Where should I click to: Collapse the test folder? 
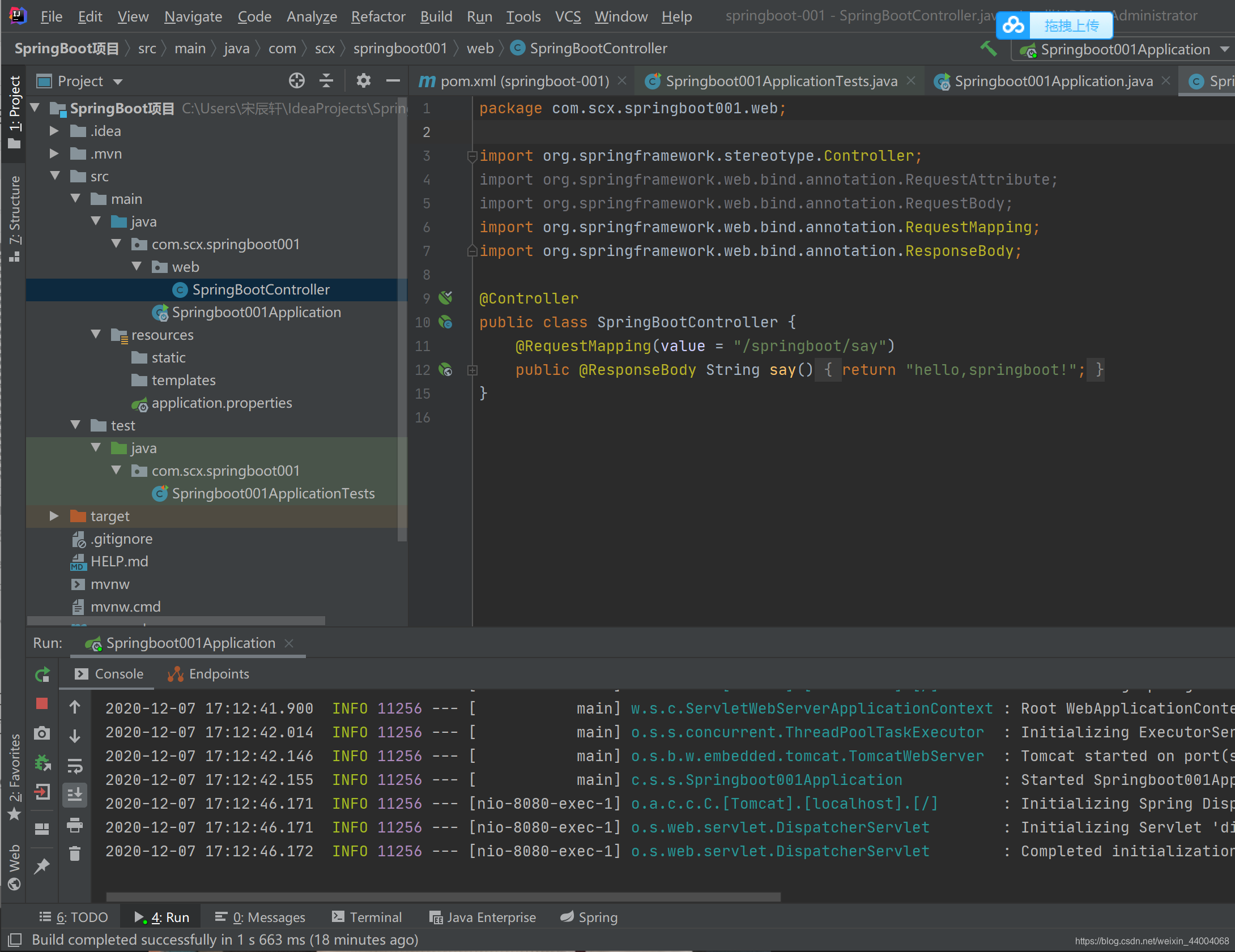(75, 425)
